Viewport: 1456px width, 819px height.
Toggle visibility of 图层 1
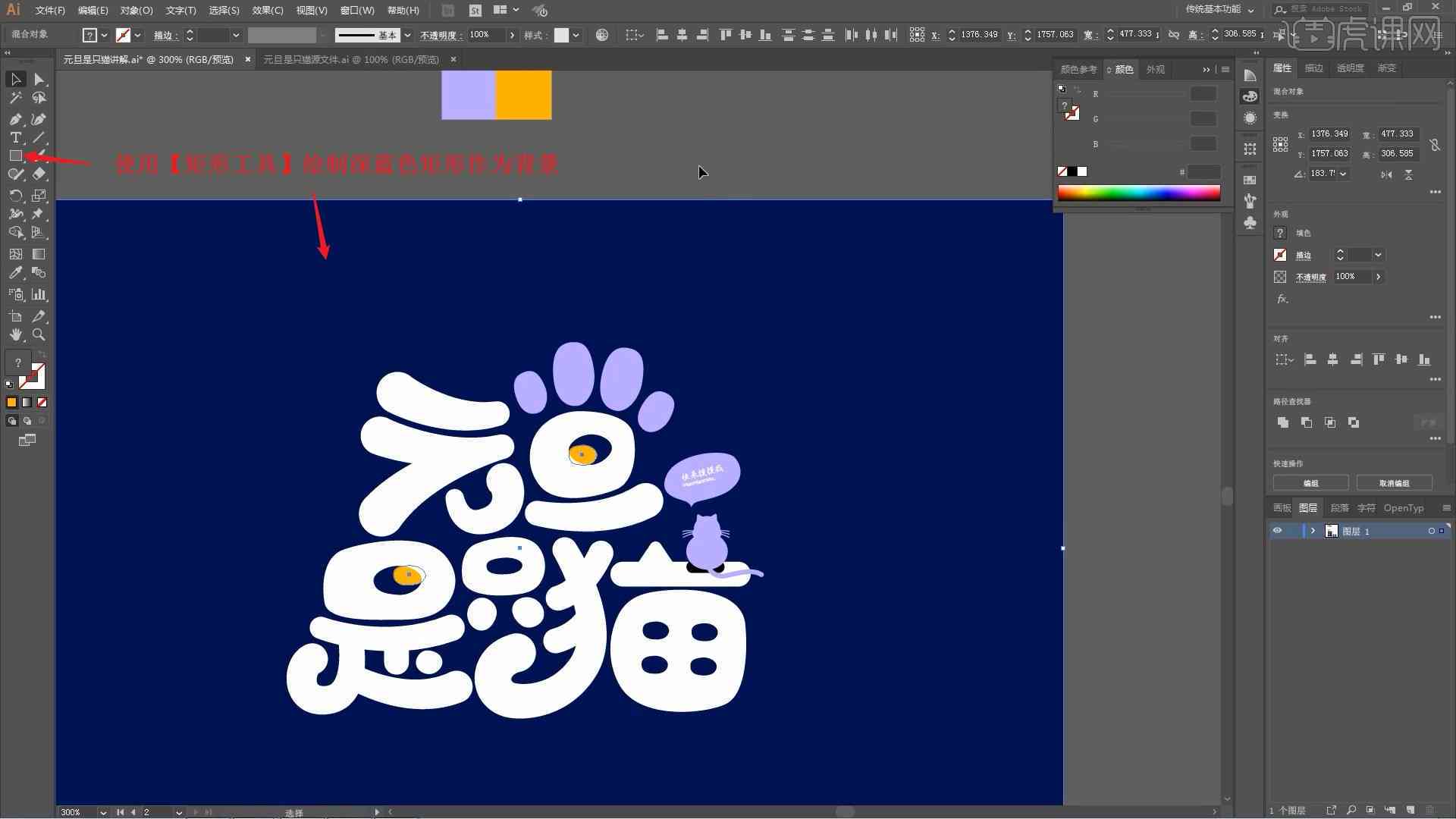(1277, 530)
